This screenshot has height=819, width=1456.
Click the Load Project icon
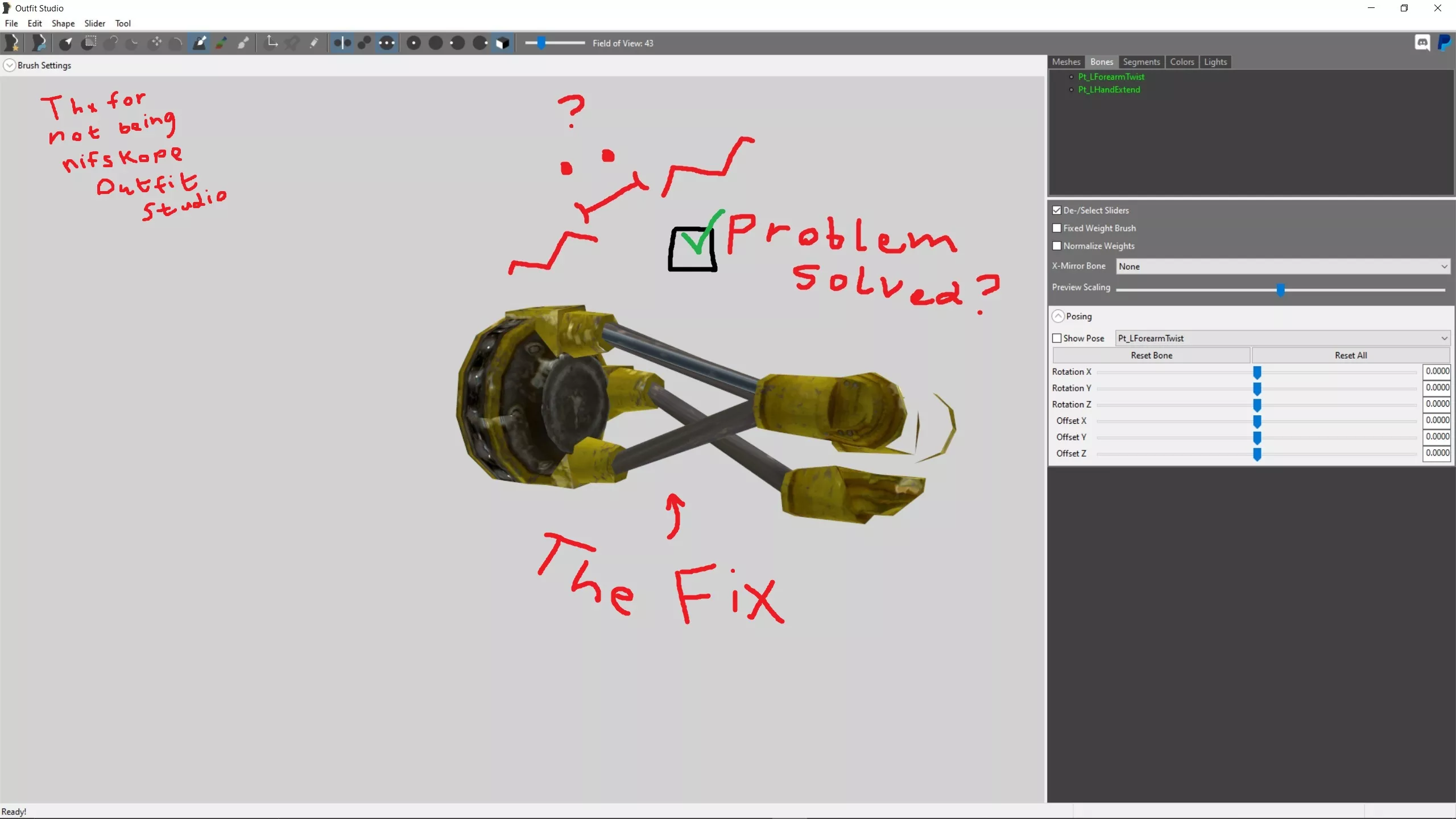pos(38,43)
